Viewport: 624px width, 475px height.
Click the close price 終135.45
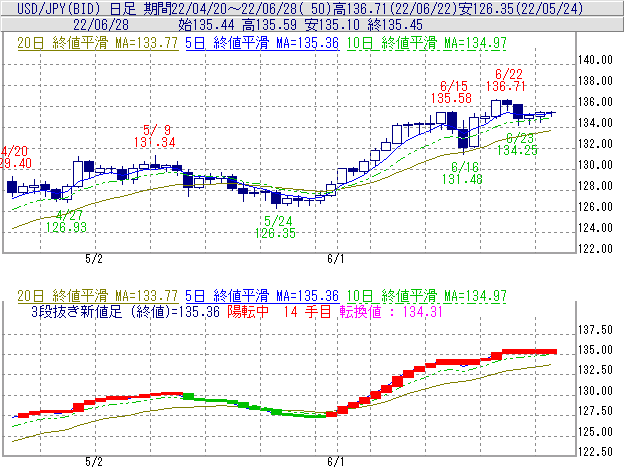tap(395, 25)
